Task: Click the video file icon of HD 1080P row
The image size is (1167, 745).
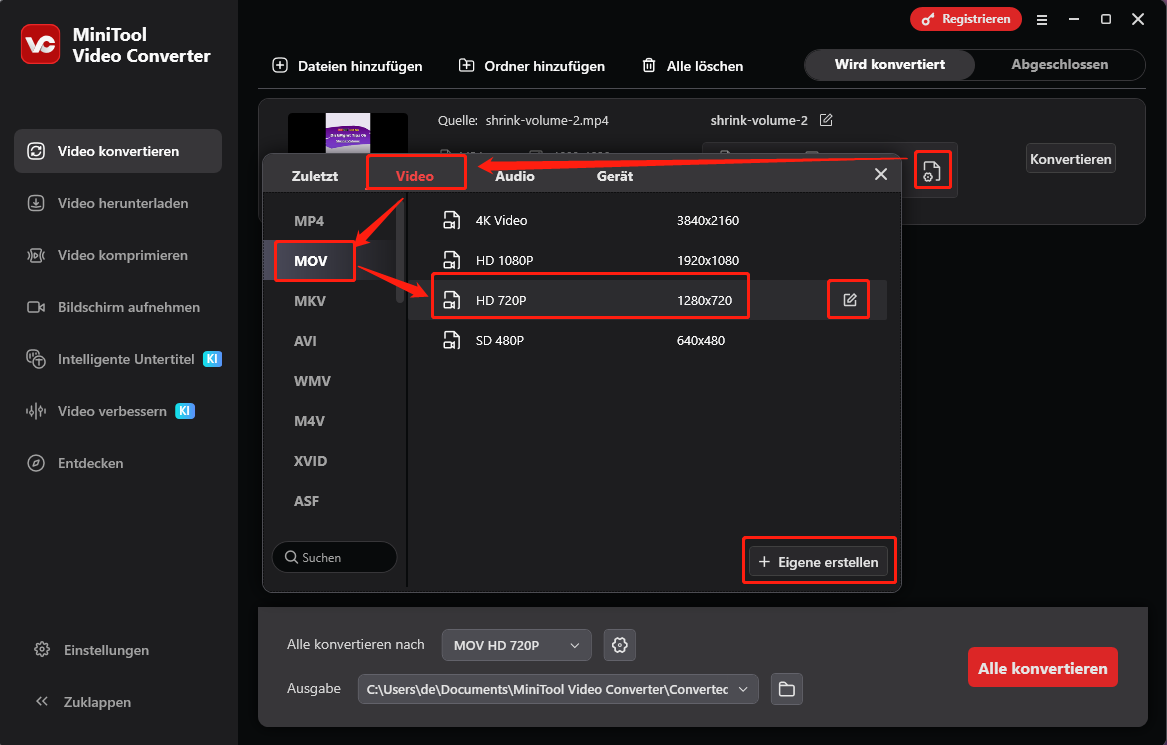Action: [452, 260]
